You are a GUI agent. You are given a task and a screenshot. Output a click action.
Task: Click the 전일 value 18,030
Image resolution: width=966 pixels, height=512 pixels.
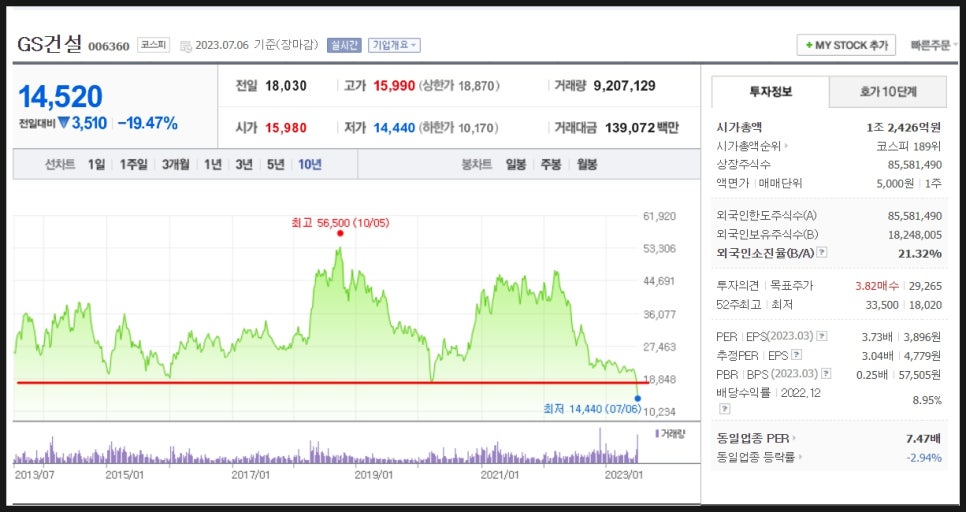click(286, 86)
